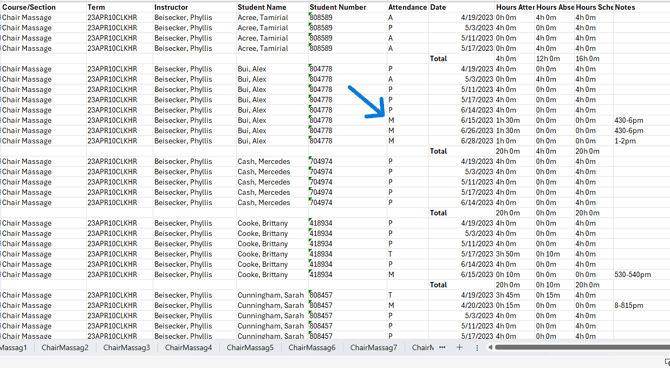Select Cooke's attendance T cell on 5/17/2023

408,254
